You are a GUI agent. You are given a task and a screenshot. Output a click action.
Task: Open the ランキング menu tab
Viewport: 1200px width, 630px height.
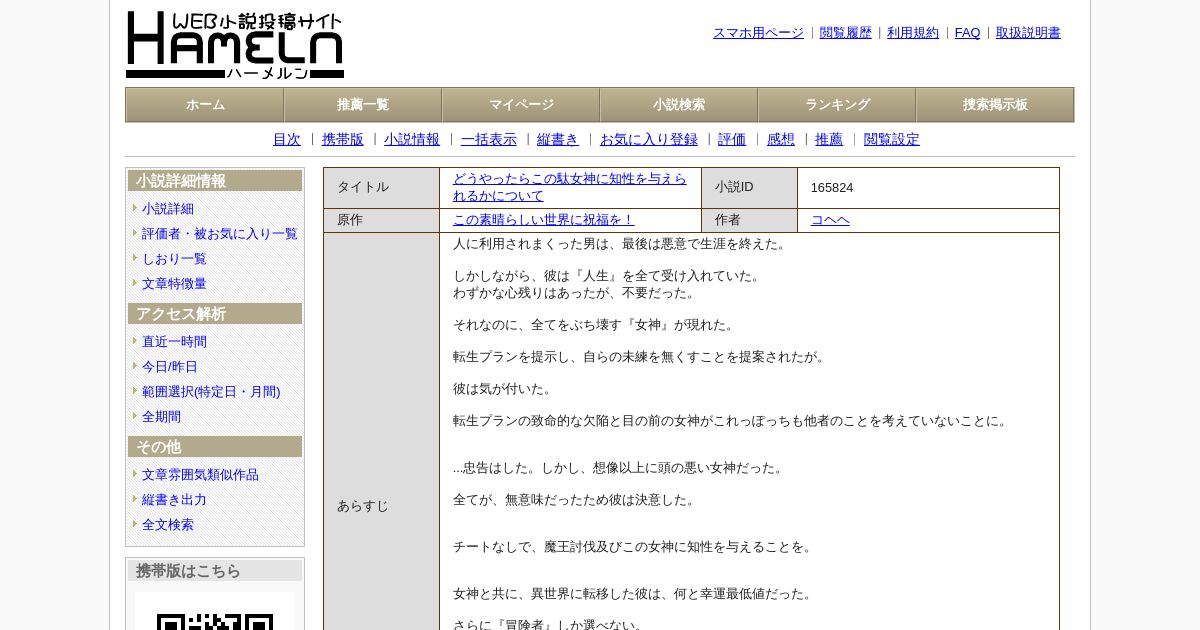tap(837, 105)
